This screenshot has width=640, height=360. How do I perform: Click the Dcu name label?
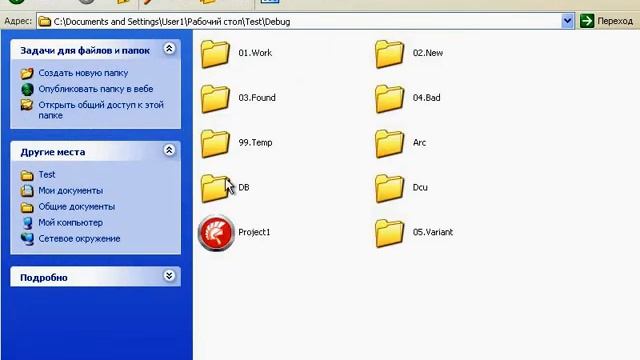tap(420, 188)
